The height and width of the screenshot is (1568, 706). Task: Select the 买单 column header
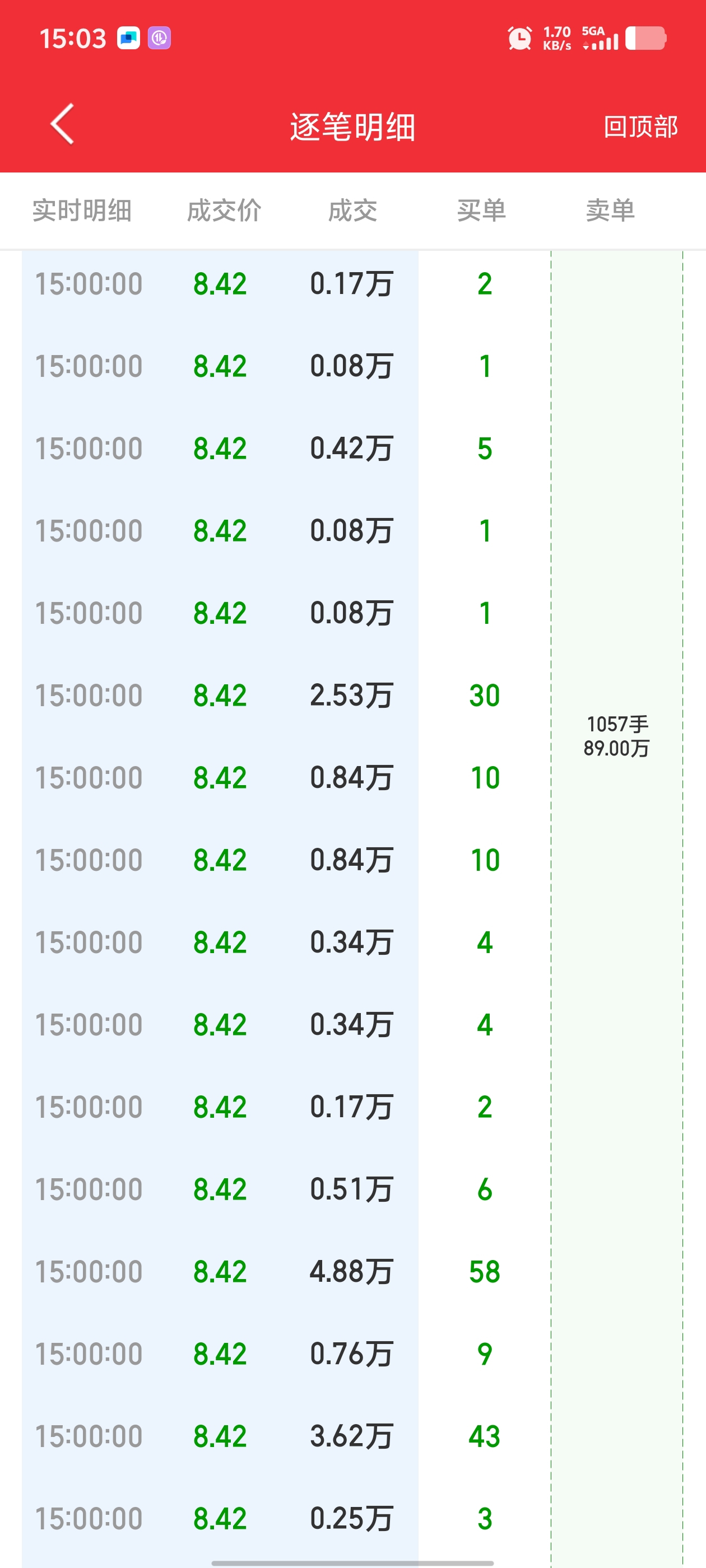pos(481,211)
